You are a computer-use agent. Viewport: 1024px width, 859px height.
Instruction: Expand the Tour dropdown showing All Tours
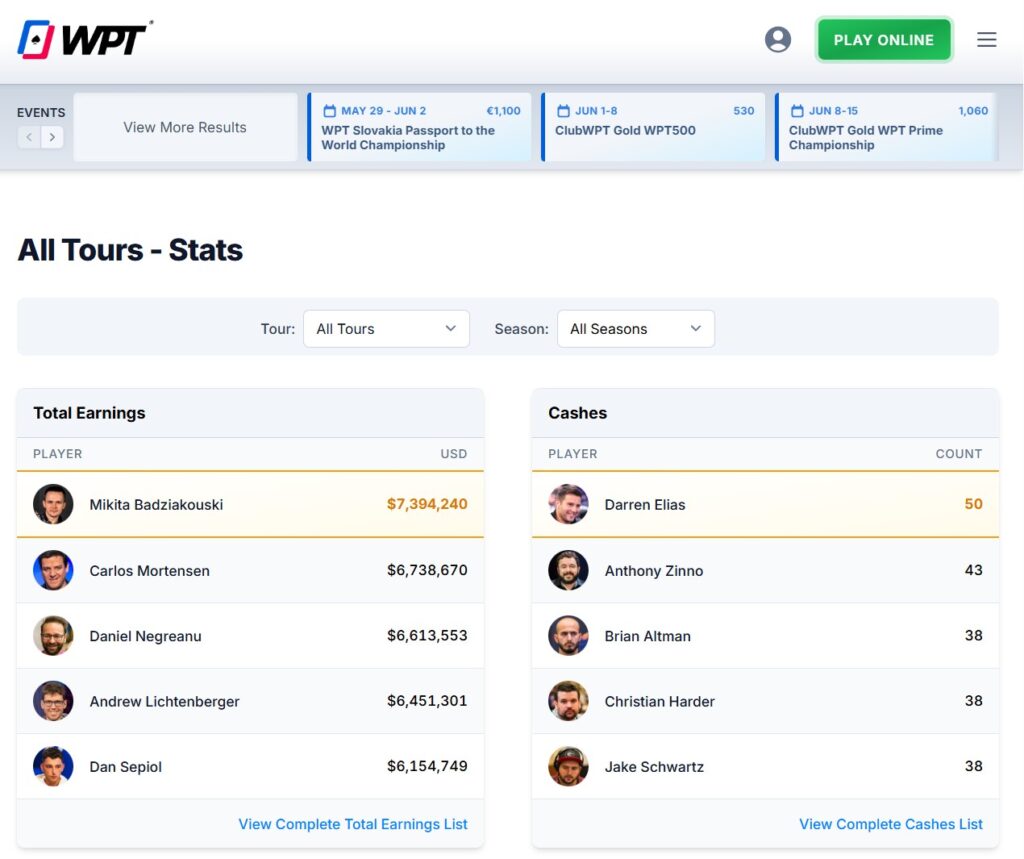387,329
